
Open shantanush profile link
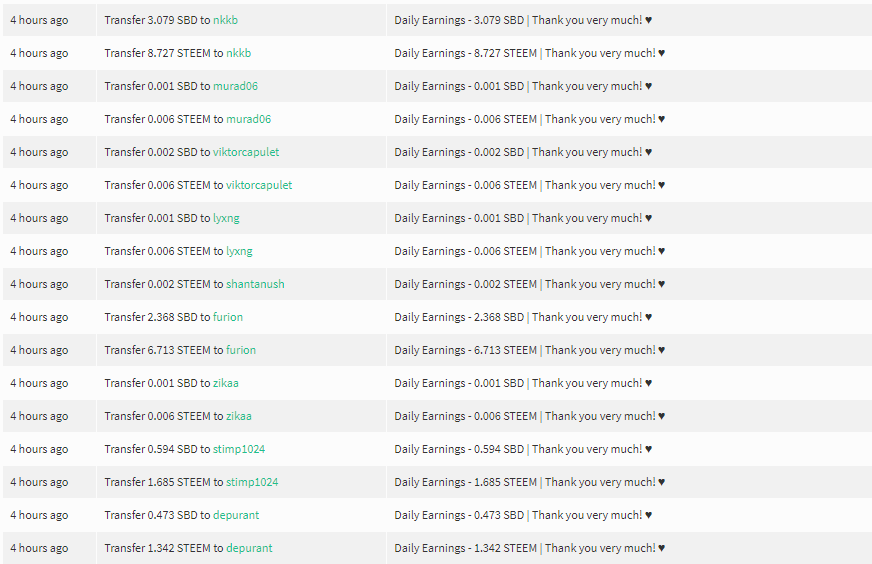tap(255, 284)
